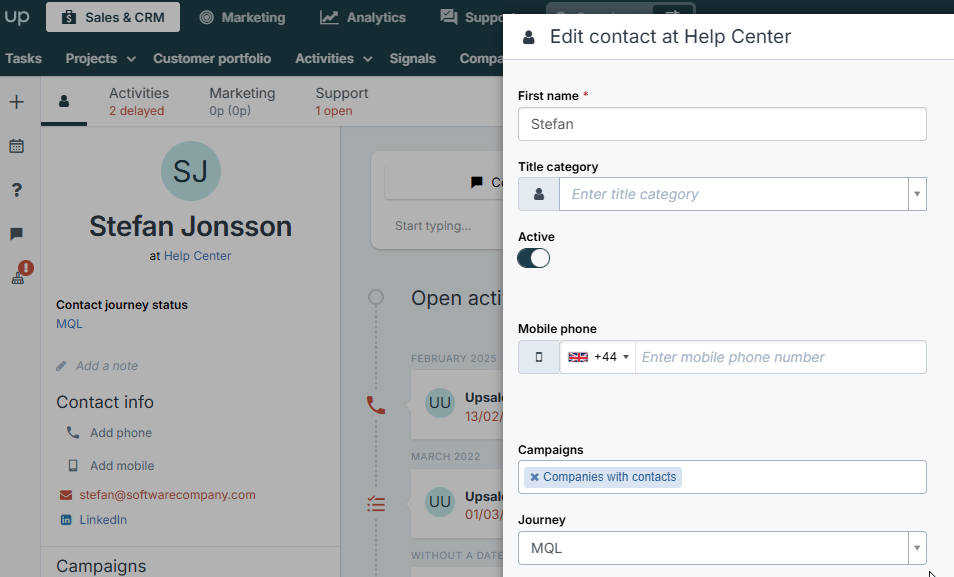Click the Stefan Jonsson name heading
This screenshot has width=954, height=577.
(x=190, y=226)
